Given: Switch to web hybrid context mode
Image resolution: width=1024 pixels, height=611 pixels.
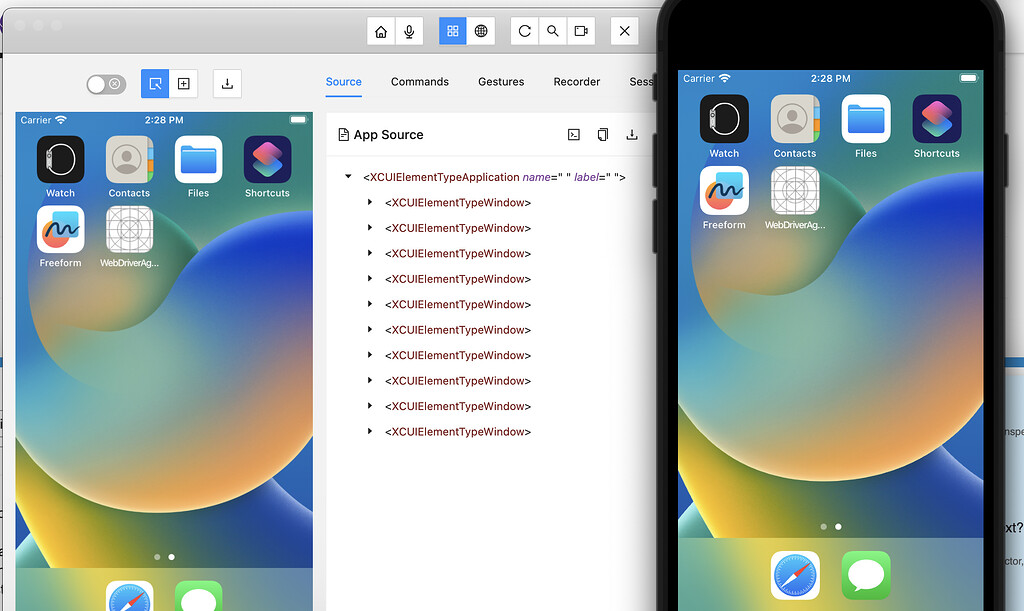Looking at the screenshot, I should coord(480,31).
